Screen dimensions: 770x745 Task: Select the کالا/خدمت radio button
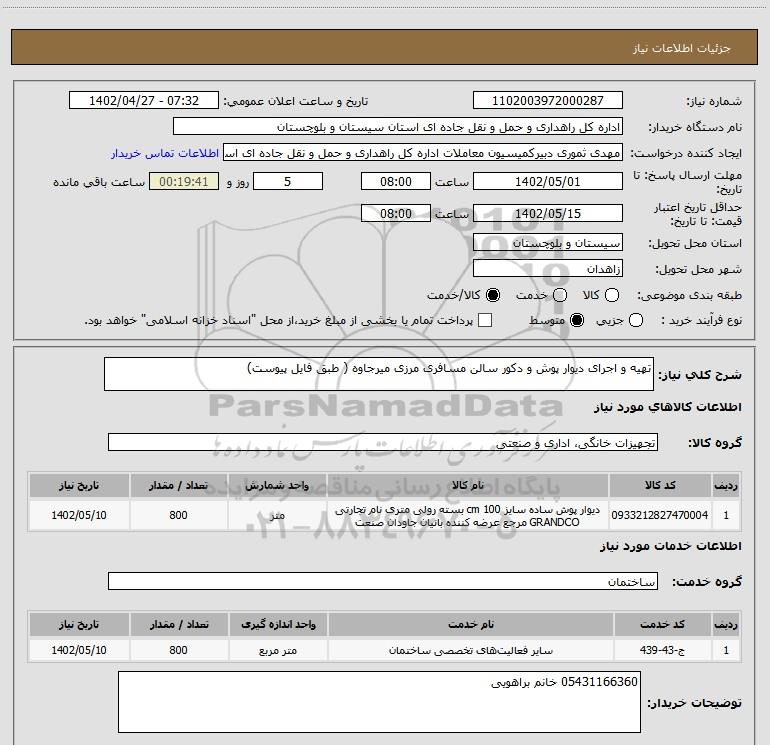(493, 295)
